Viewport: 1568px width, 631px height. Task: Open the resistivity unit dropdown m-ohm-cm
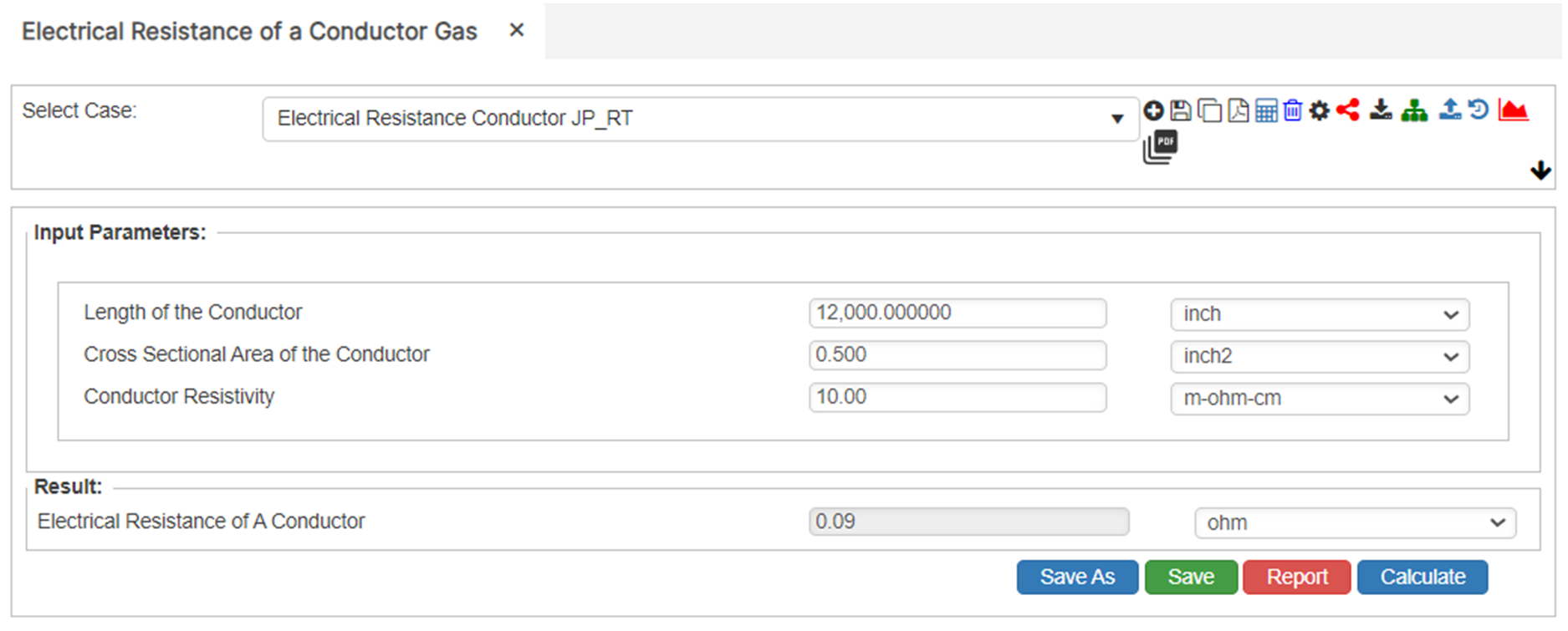pos(1320,399)
